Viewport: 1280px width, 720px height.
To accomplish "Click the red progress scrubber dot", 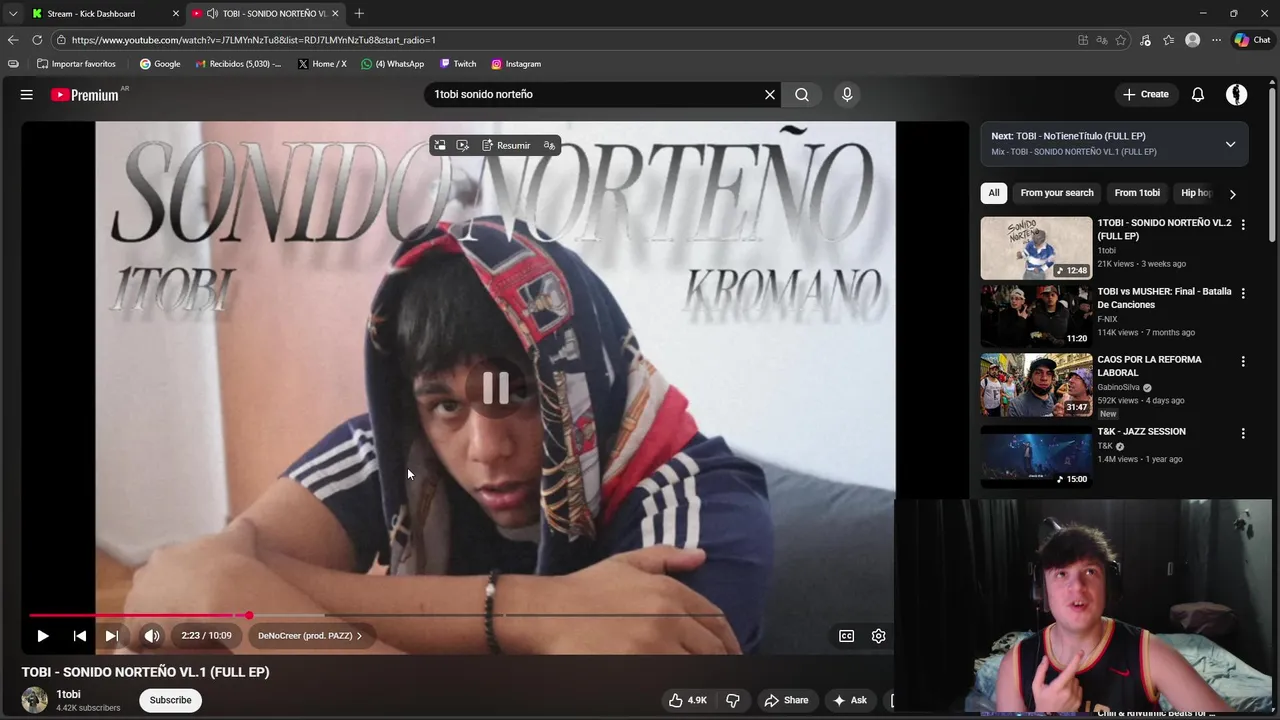I will tap(249, 615).
